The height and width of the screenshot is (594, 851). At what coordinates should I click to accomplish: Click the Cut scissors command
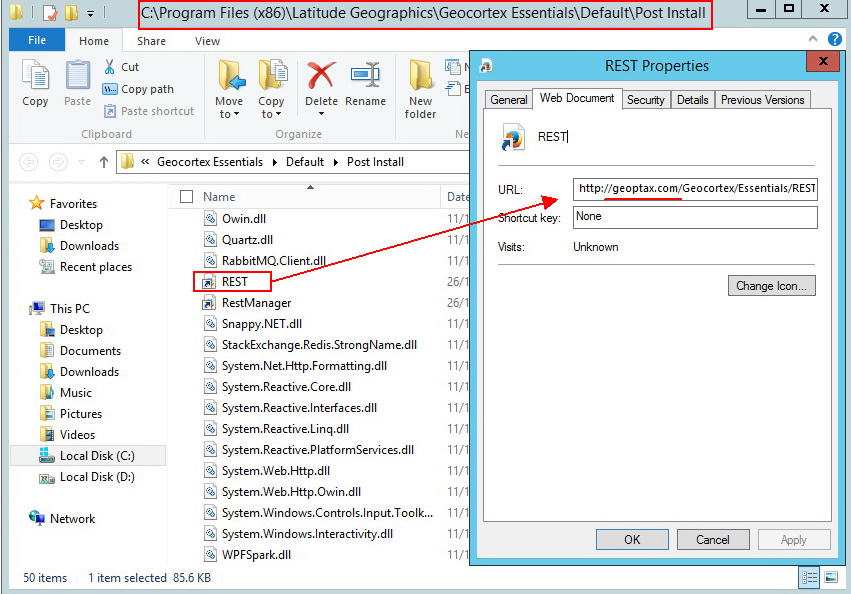(x=121, y=67)
